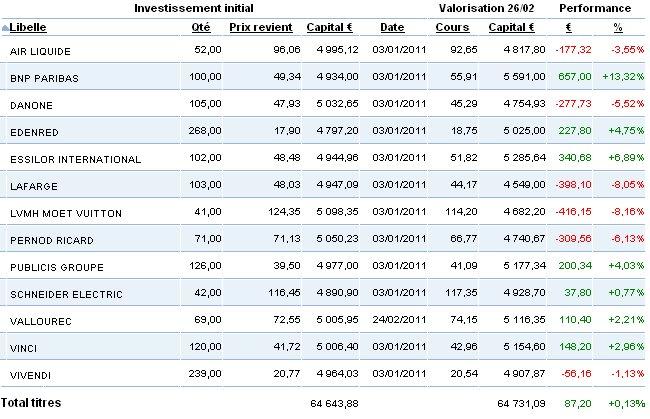Sort by Prix revient column header
The width and height of the screenshot is (650, 419).
261,27
